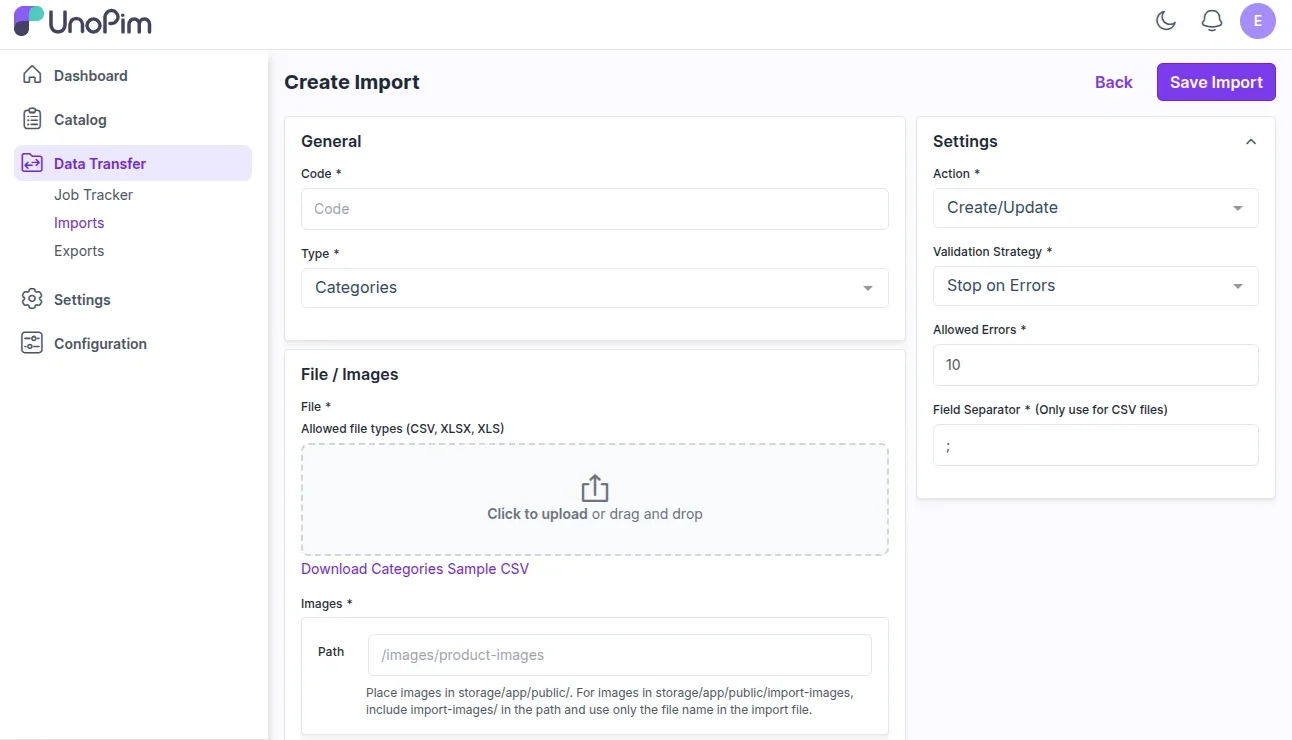1292x740 pixels.
Task: Click the upload file icon
Action: (595, 488)
